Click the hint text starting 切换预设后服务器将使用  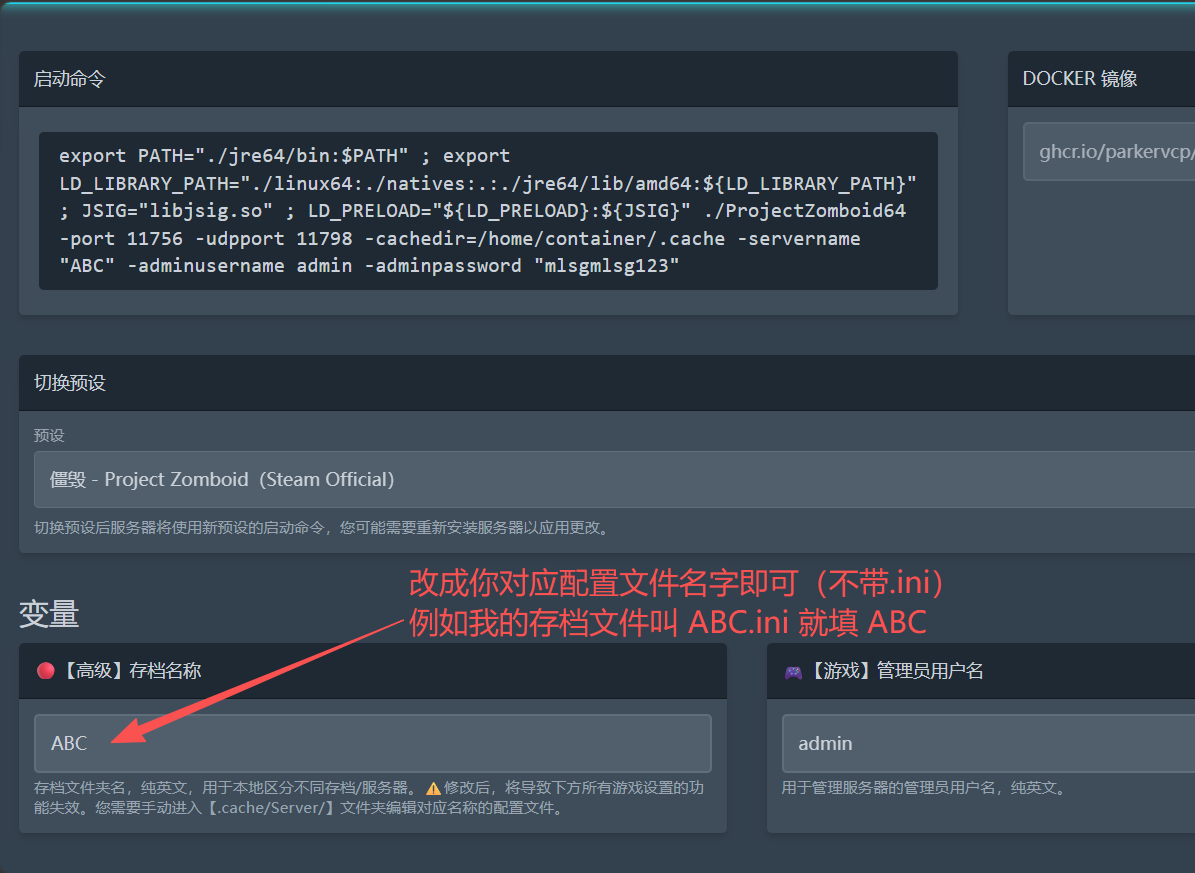(x=324, y=528)
